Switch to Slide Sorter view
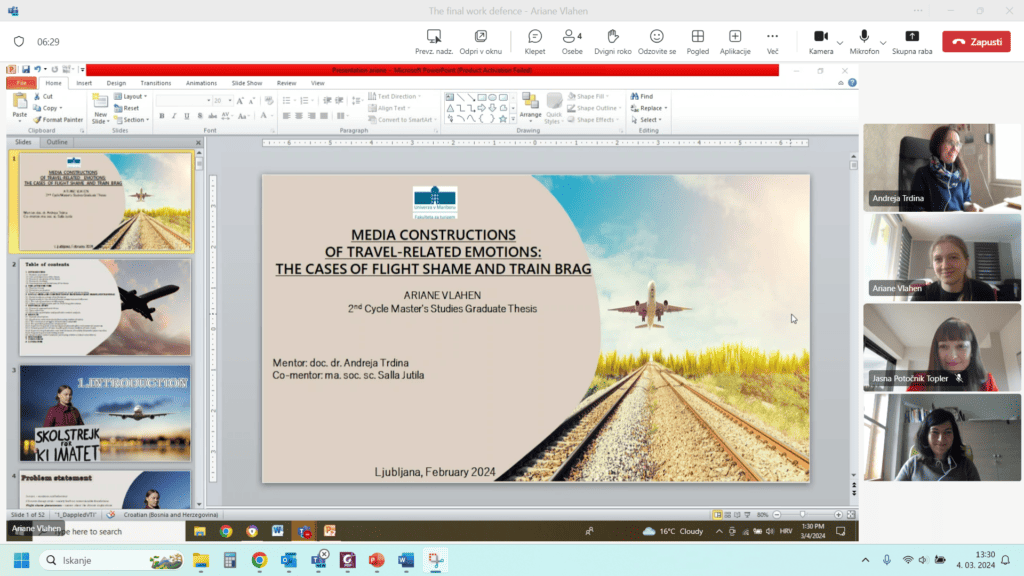Screen dimensions: 1024x576 pyautogui.click(x=726, y=516)
